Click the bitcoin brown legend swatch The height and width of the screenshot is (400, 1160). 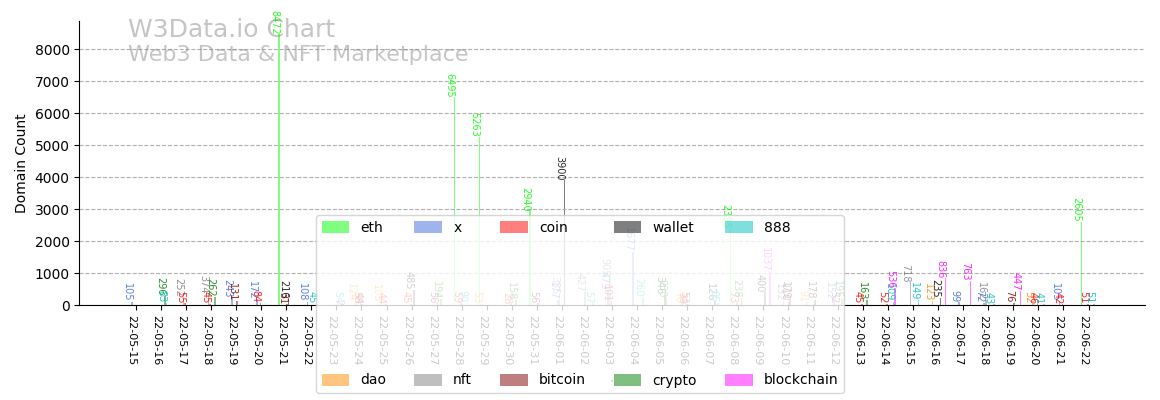pos(513,380)
